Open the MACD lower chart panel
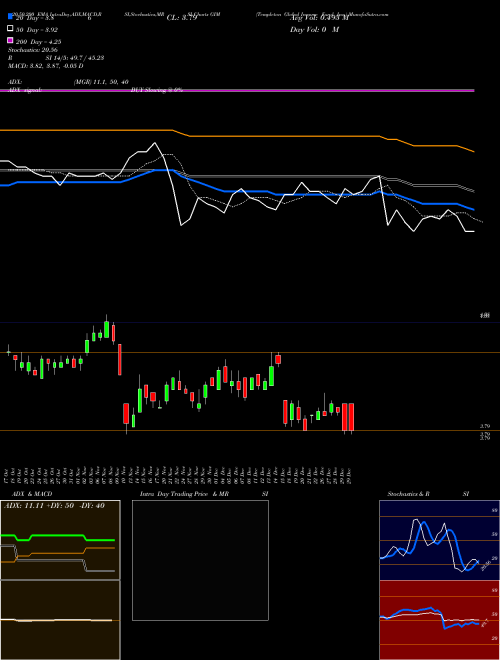This screenshot has width=500, height=660. [x=60, y=620]
